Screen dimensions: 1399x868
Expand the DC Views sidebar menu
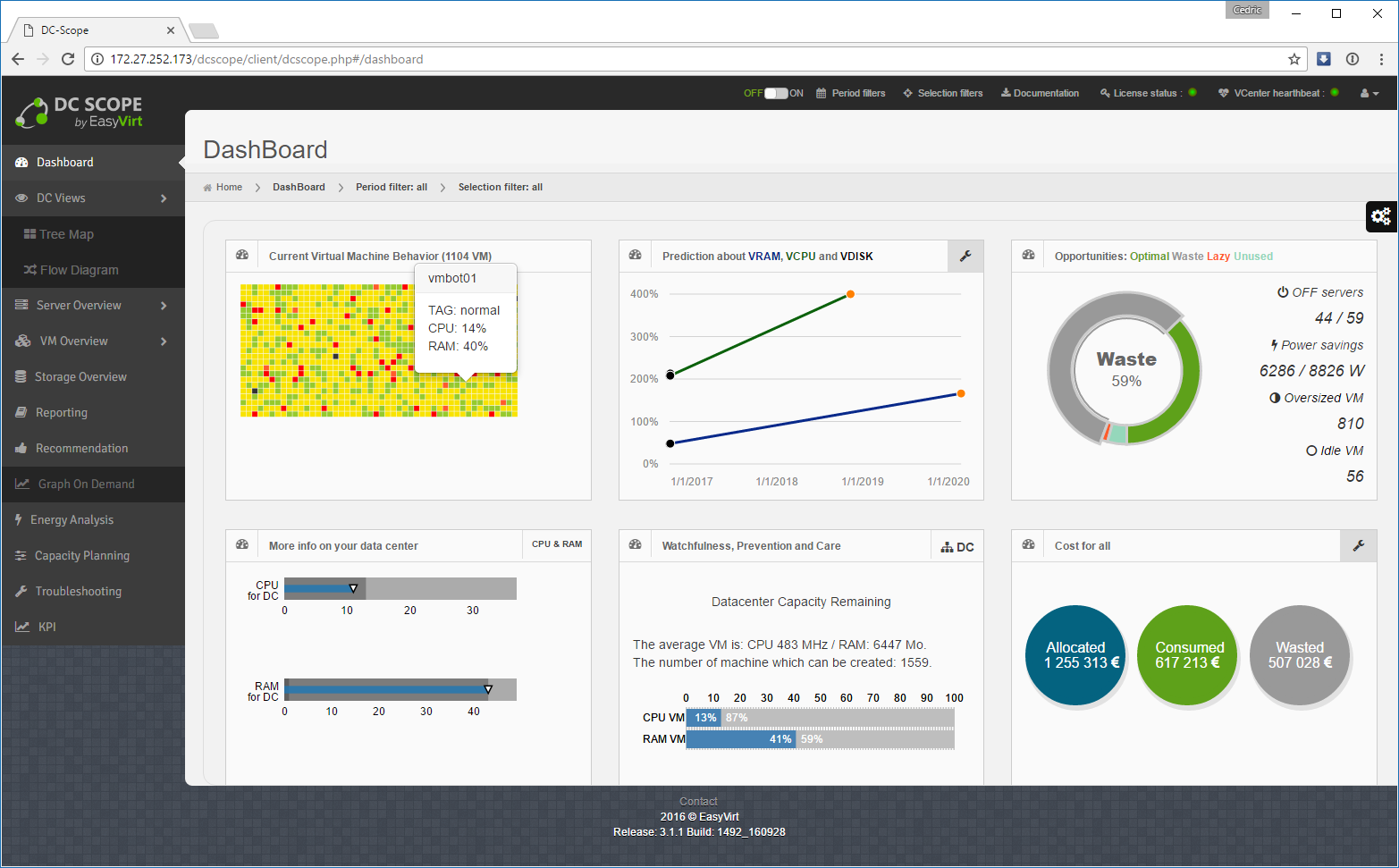93,198
